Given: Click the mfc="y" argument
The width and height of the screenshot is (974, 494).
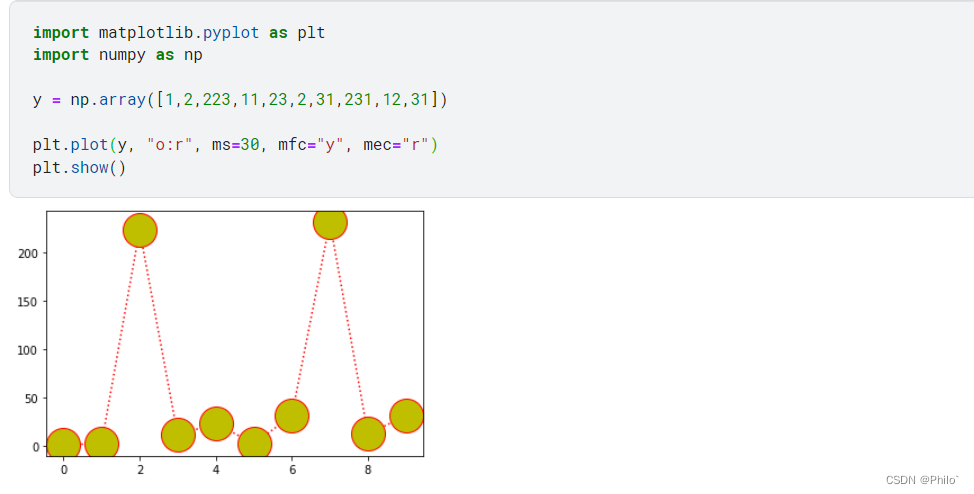Looking at the screenshot, I should click(x=311, y=145).
